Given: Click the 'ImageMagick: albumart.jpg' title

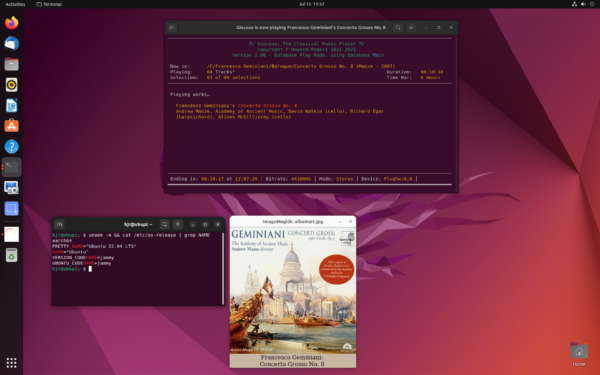Looking at the screenshot, I should tap(293, 221).
